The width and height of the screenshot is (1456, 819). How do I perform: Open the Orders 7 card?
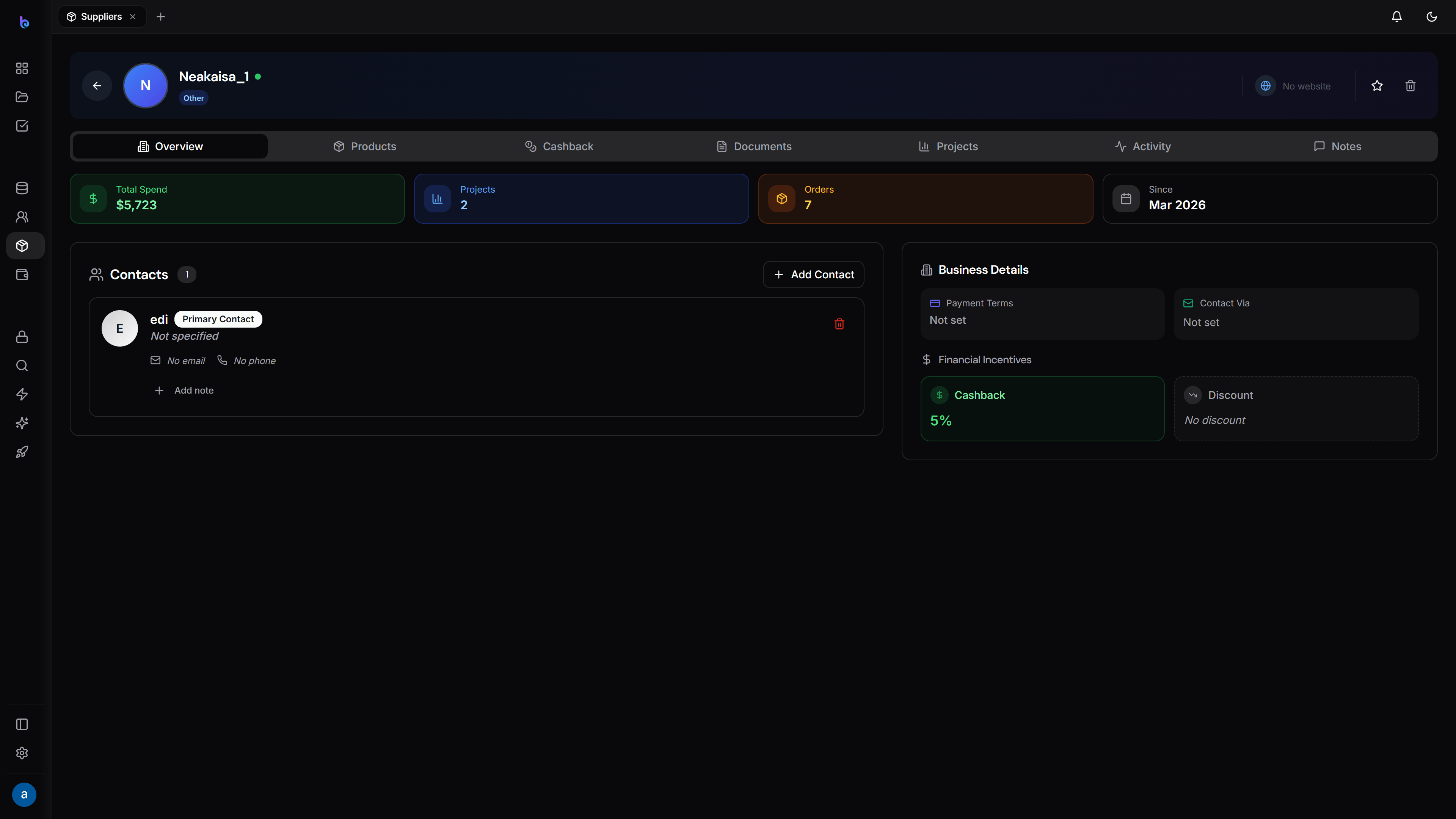coord(926,198)
